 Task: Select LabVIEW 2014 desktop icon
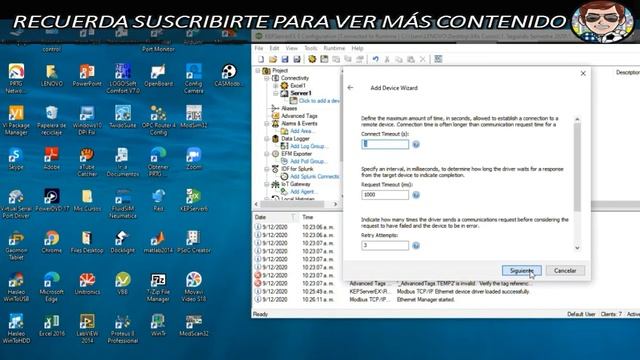click(x=87, y=329)
